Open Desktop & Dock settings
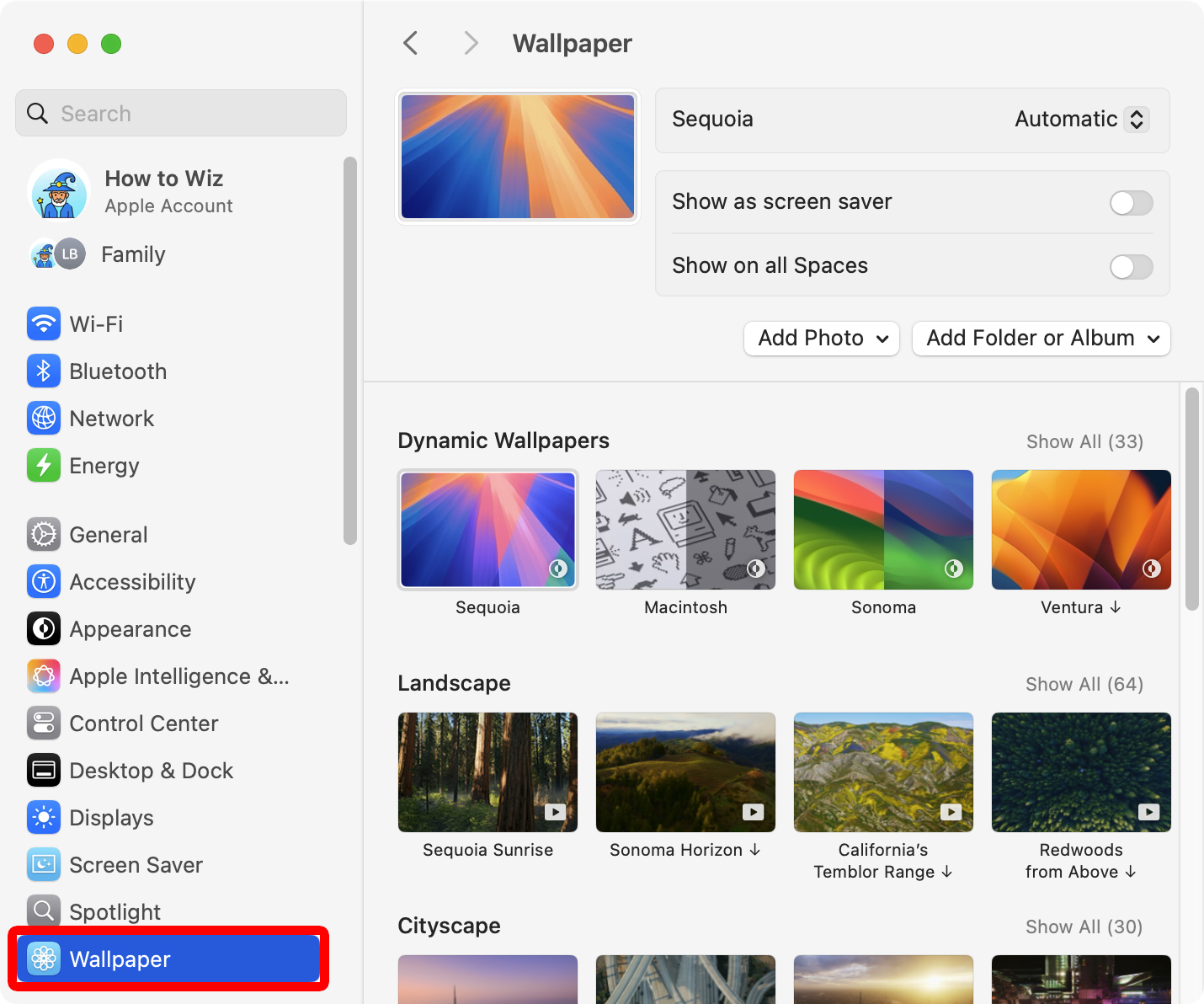Screen dimensions: 1204x1004 coord(151,770)
